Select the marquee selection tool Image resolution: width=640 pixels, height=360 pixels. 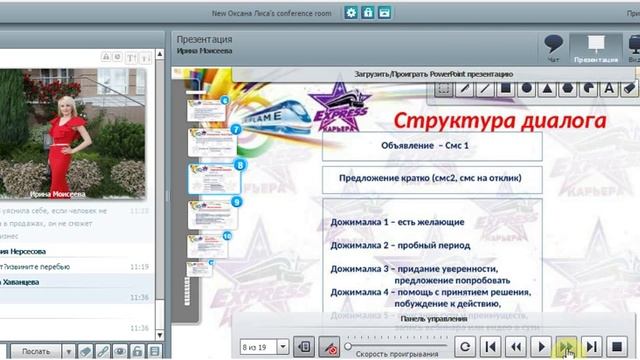point(444,89)
